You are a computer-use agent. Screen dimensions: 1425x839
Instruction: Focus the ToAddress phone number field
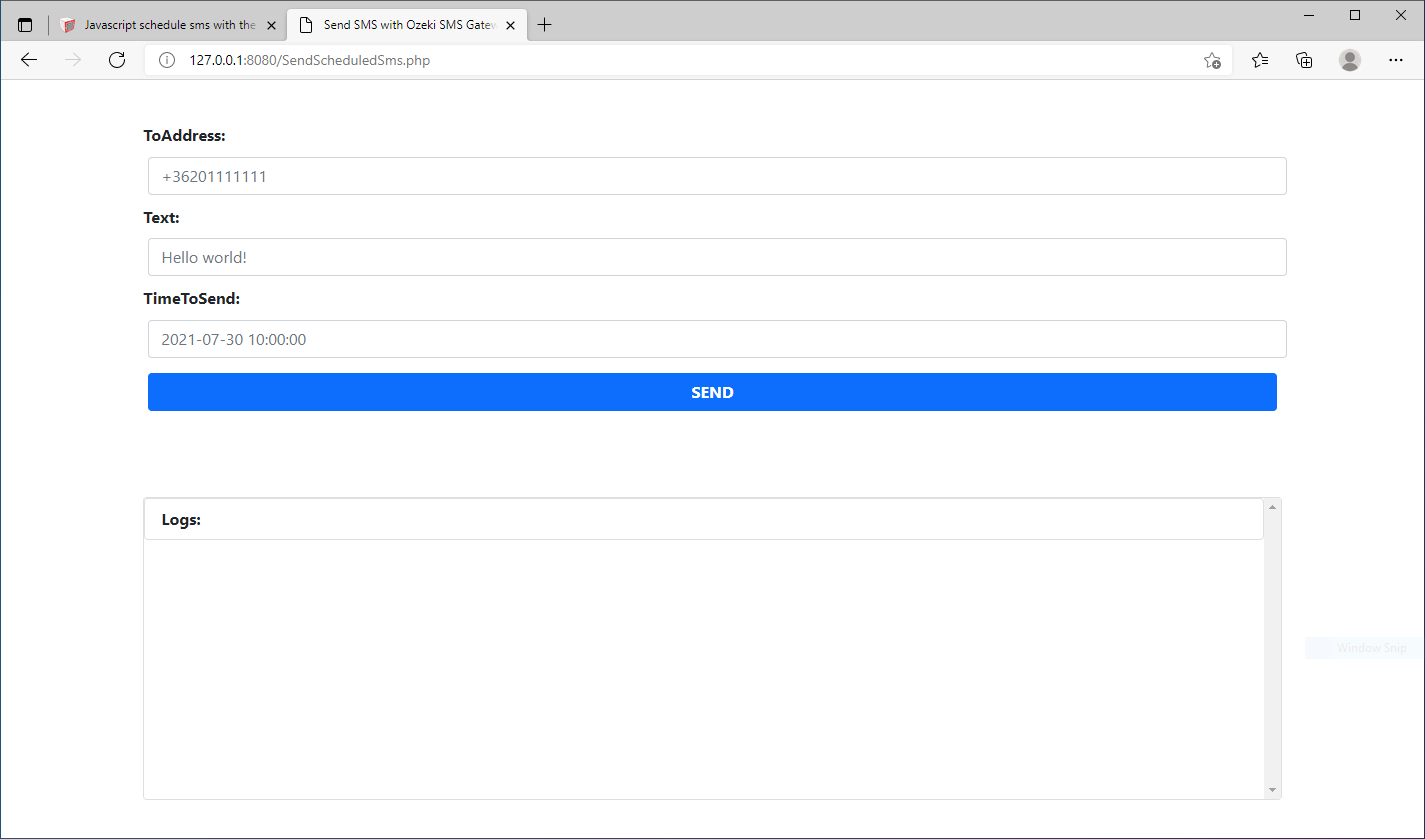(717, 176)
